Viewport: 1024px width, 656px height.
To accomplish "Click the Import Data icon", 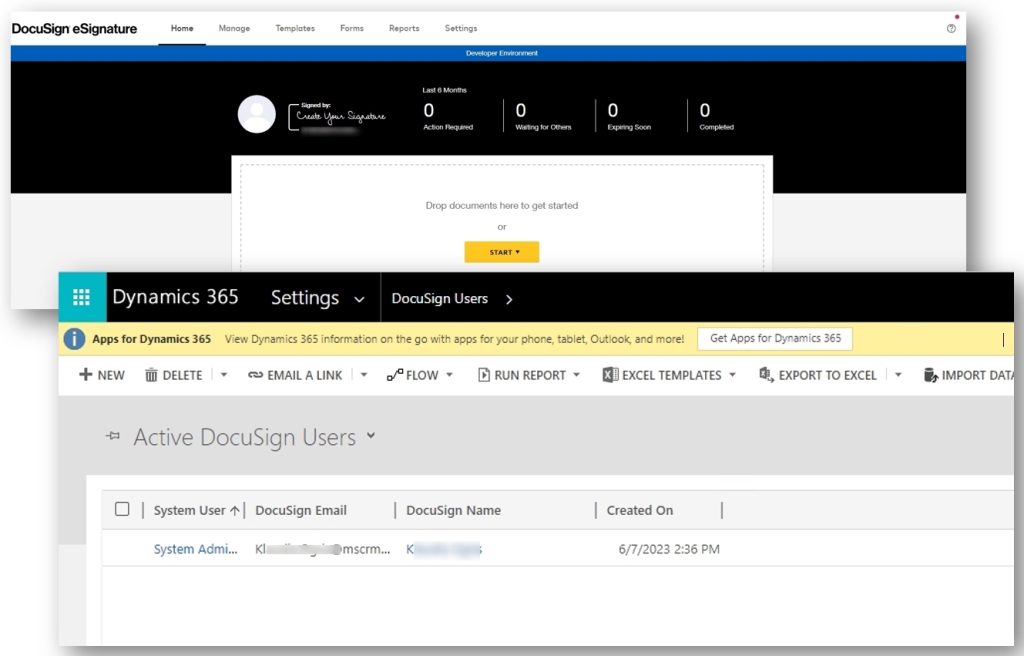I will point(928,374).
